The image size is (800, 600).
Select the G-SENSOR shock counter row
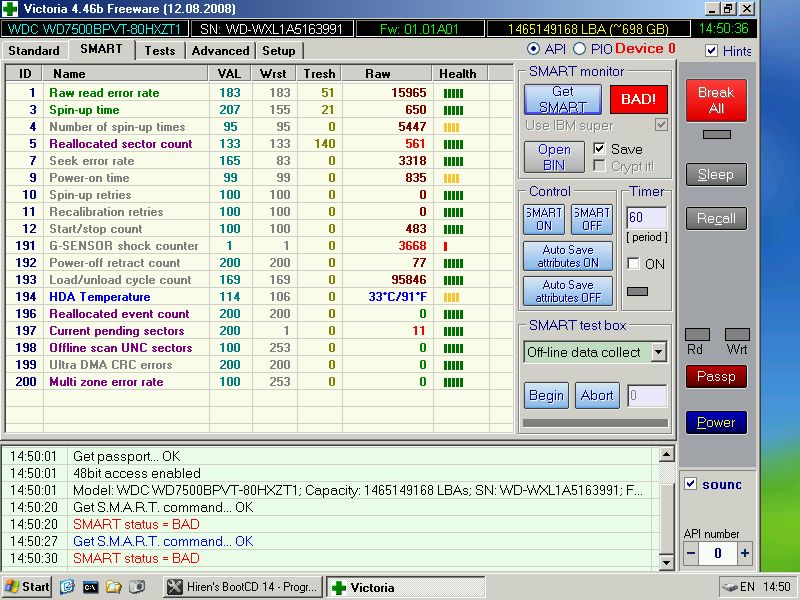259,246
